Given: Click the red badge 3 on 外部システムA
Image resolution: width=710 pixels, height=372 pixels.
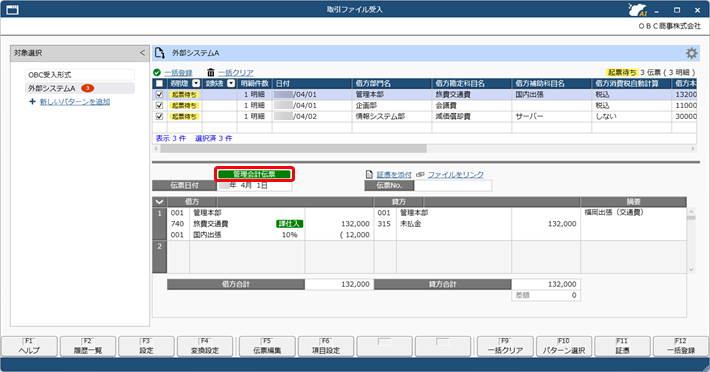Looking at the screenshot, I should click(87, 88).
